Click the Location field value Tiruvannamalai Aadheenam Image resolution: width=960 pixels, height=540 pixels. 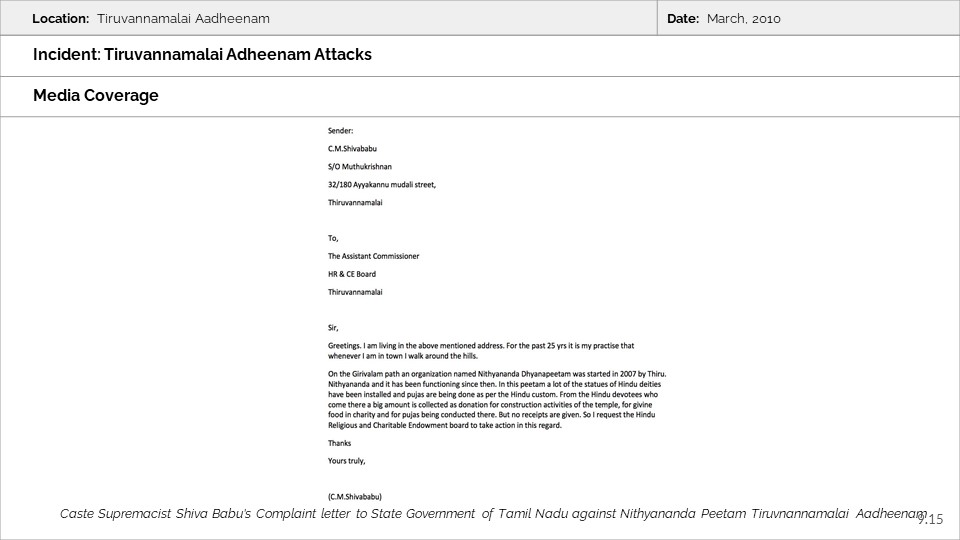tap(183, 19)
